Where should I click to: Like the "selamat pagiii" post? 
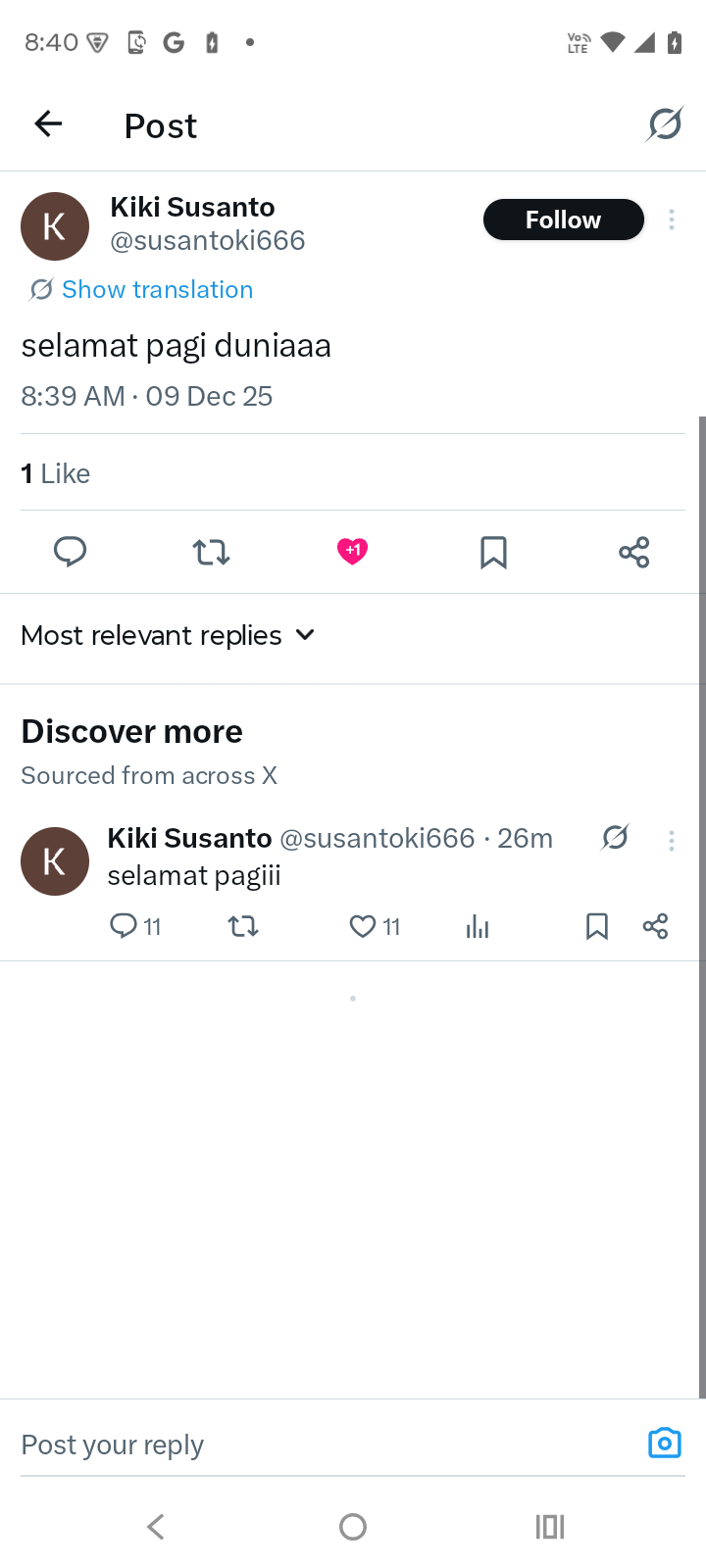tap(363, 926)
